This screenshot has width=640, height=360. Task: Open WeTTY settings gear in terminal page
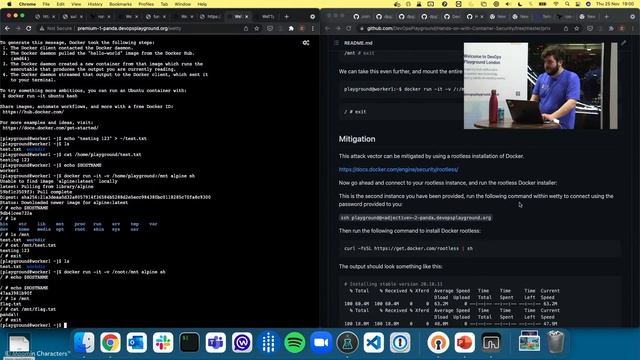(306, 42)
